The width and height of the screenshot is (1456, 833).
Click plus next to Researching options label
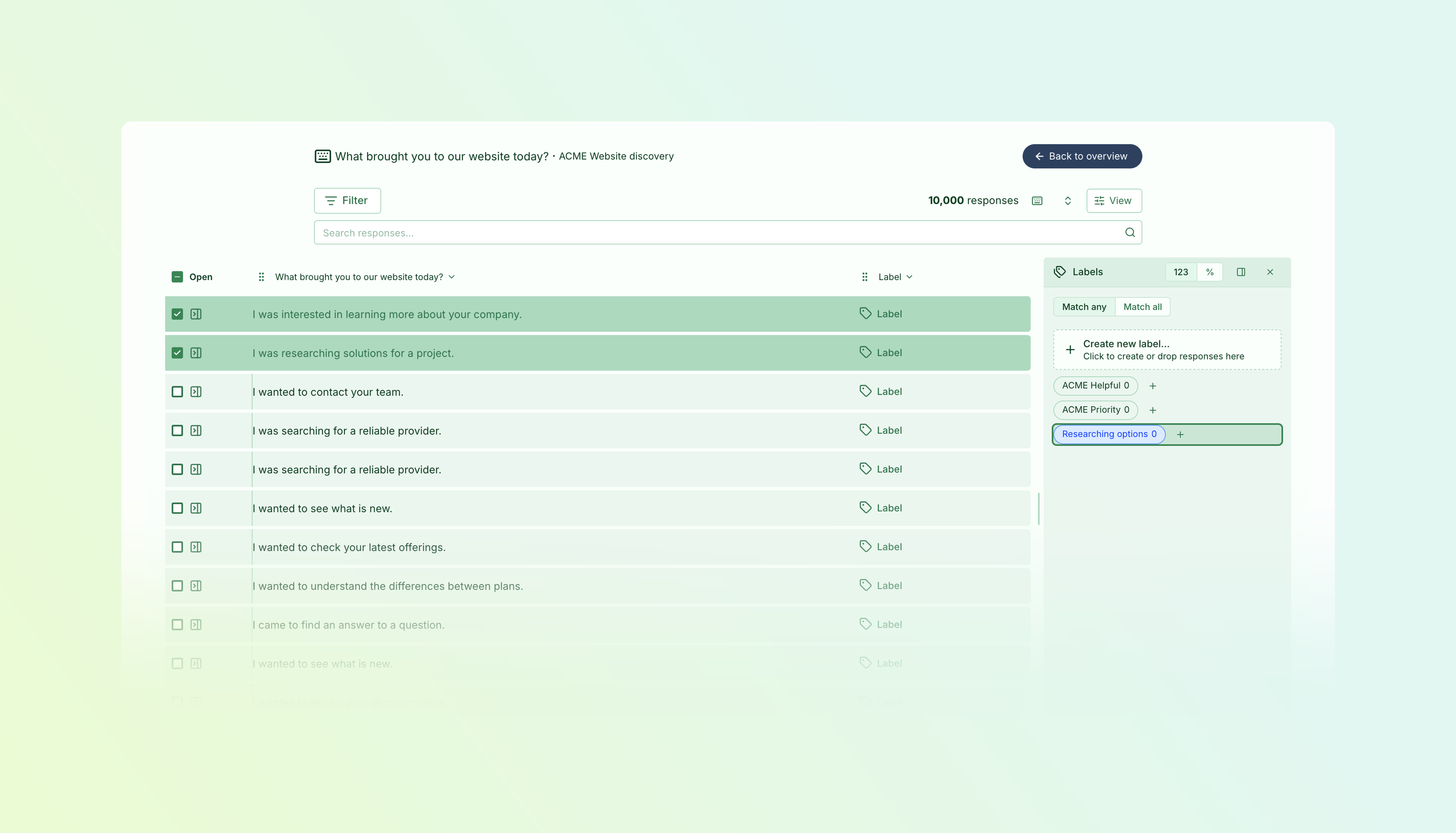pyautogui.click(x=1180, y=435)
